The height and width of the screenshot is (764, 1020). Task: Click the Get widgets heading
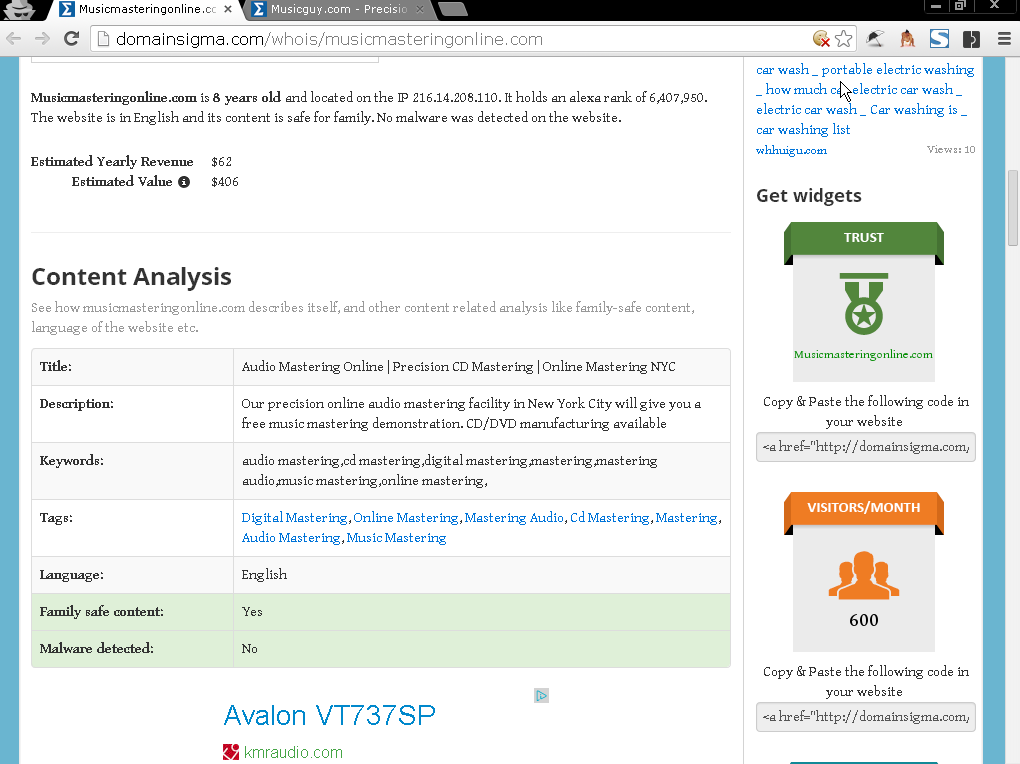[809, 196]
